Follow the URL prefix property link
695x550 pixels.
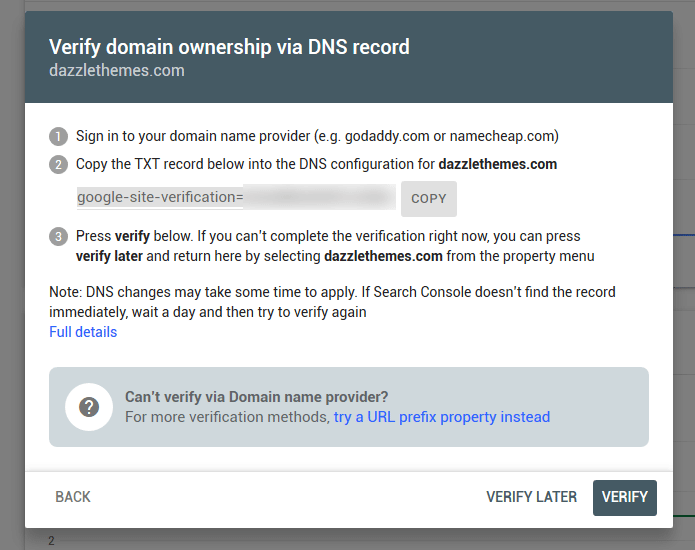click(441, 417)
